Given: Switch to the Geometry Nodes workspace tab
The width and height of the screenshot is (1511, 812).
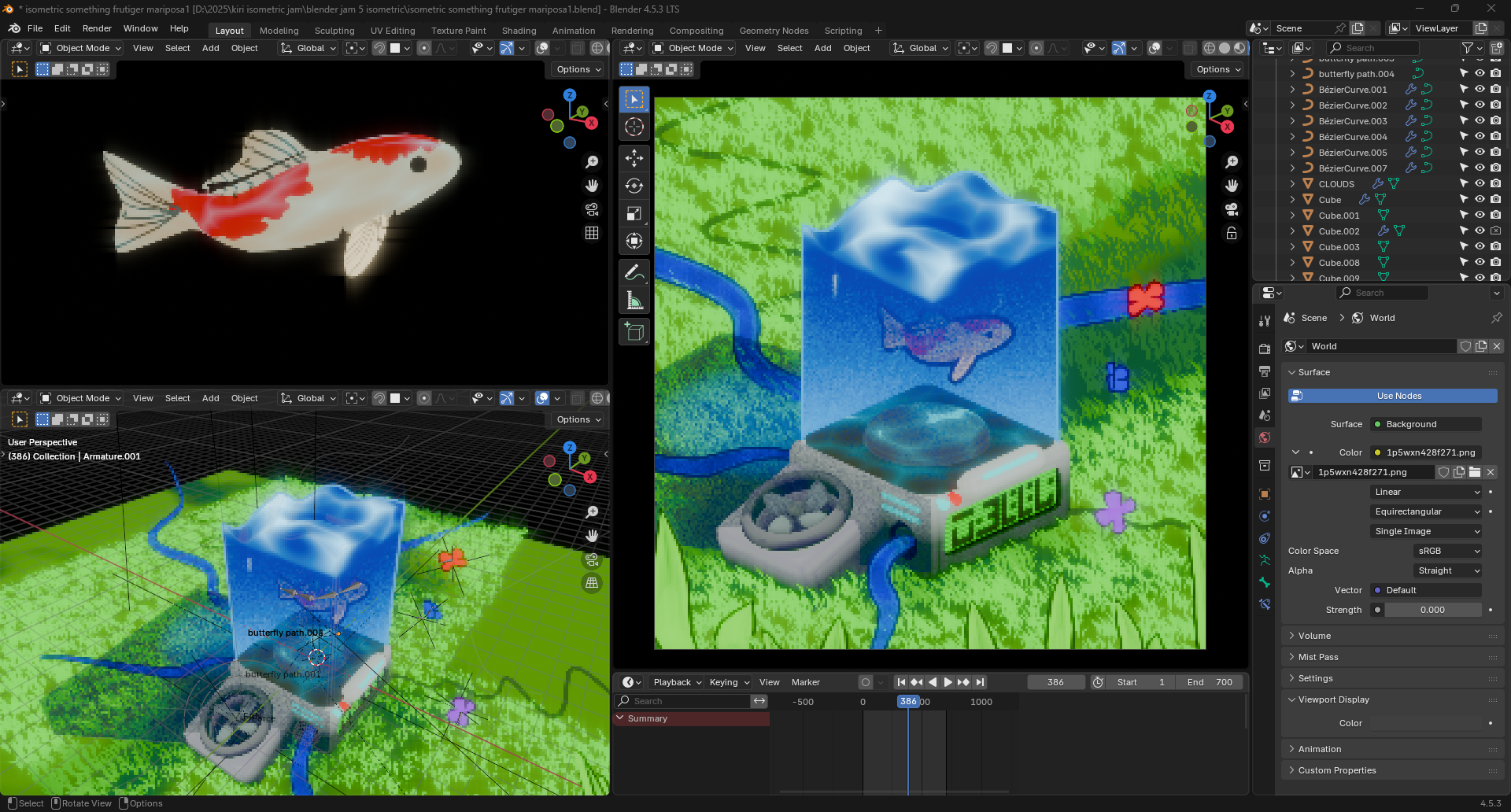Looking at the screenshot, I should [x=774, y=31].
